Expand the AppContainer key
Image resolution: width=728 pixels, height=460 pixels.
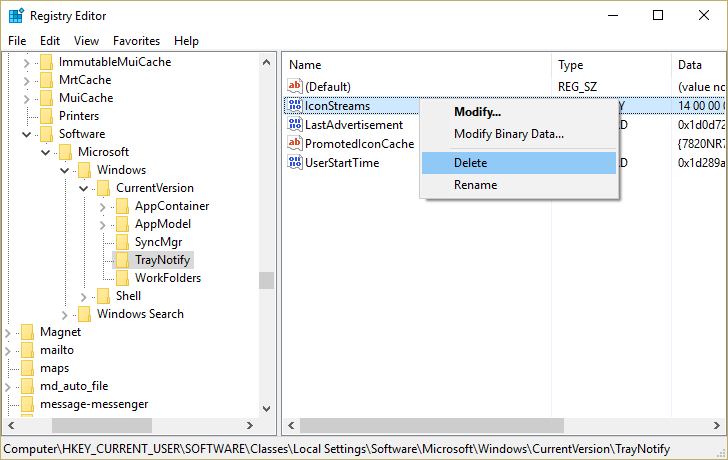[103, 206]
